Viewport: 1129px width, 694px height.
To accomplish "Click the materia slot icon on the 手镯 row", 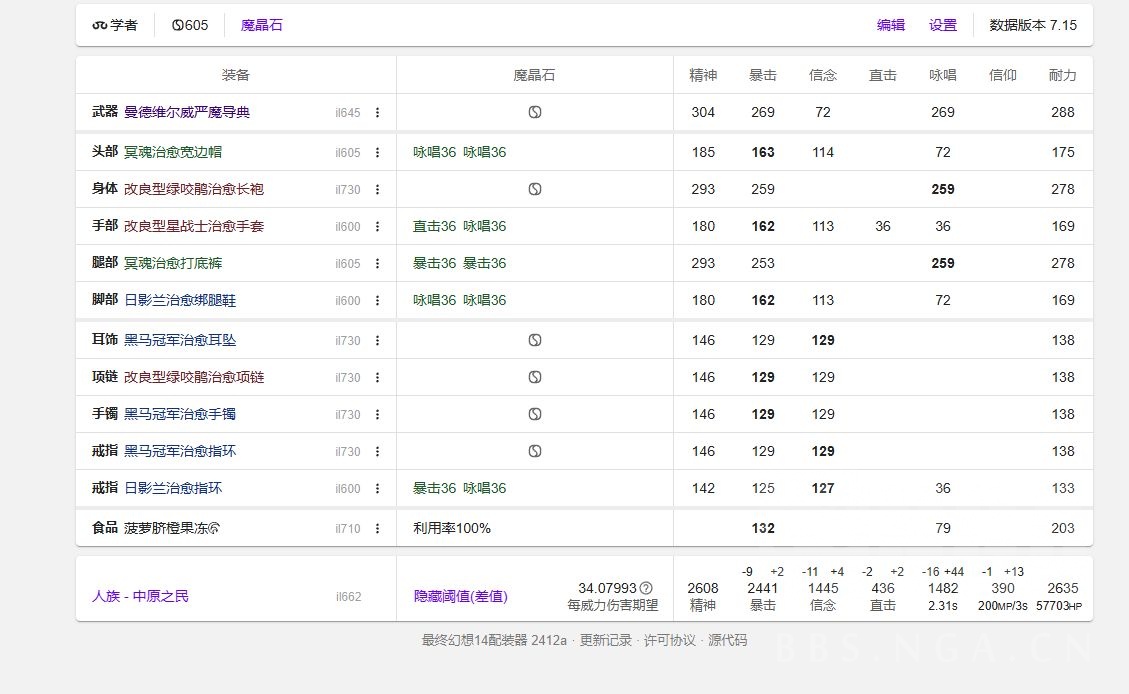I will [534, 414].
